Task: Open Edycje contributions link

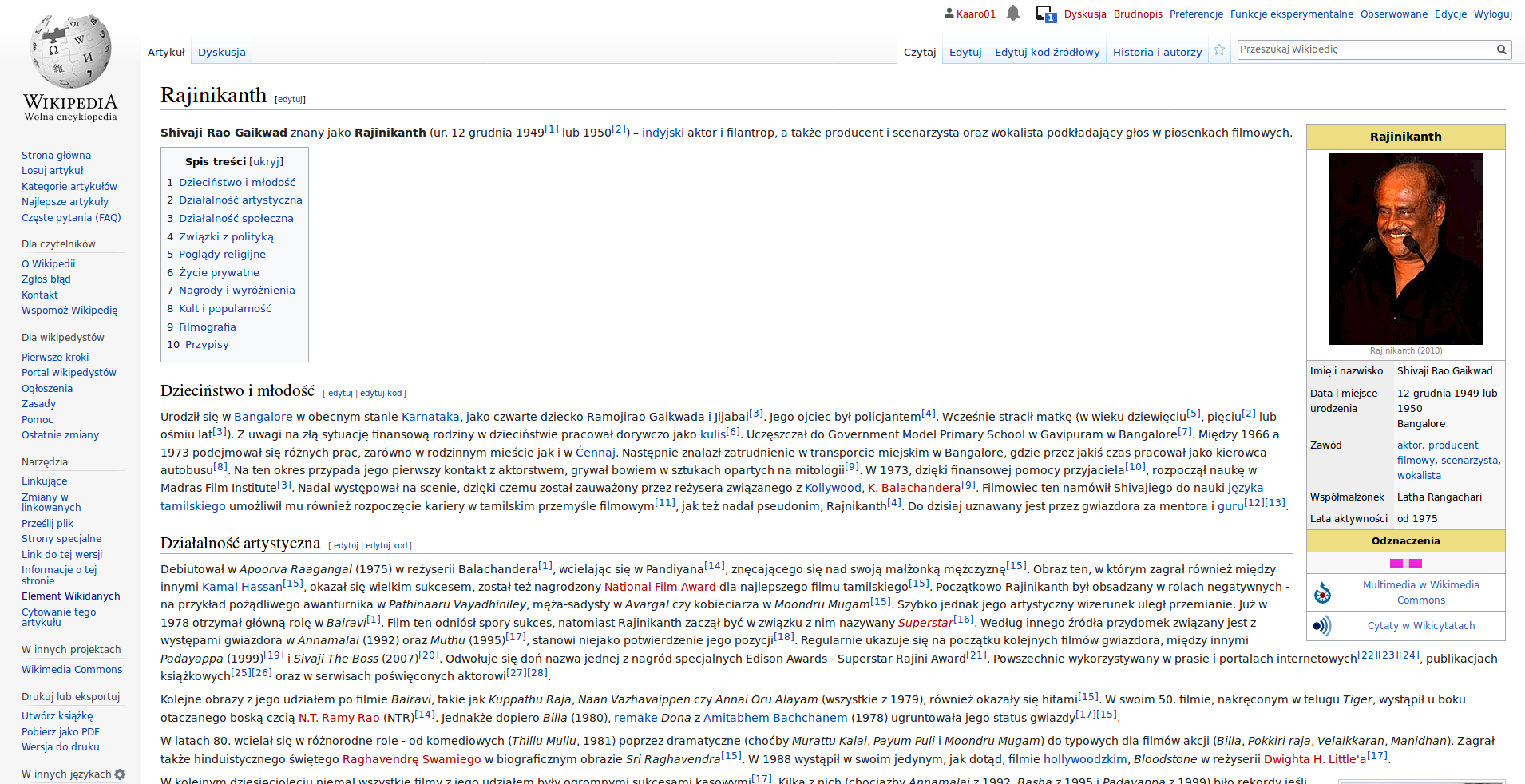Action: [1451, 14]
